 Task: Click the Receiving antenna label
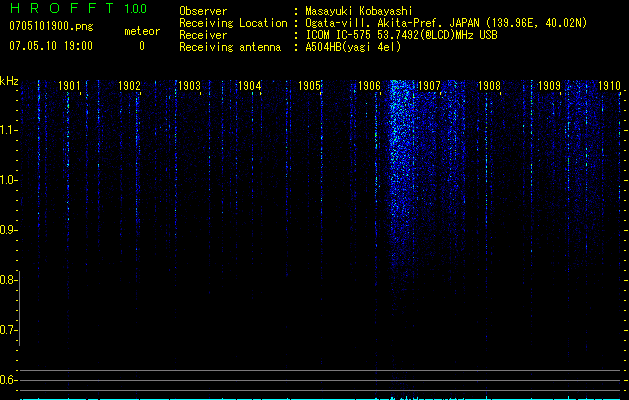[230, 47]
